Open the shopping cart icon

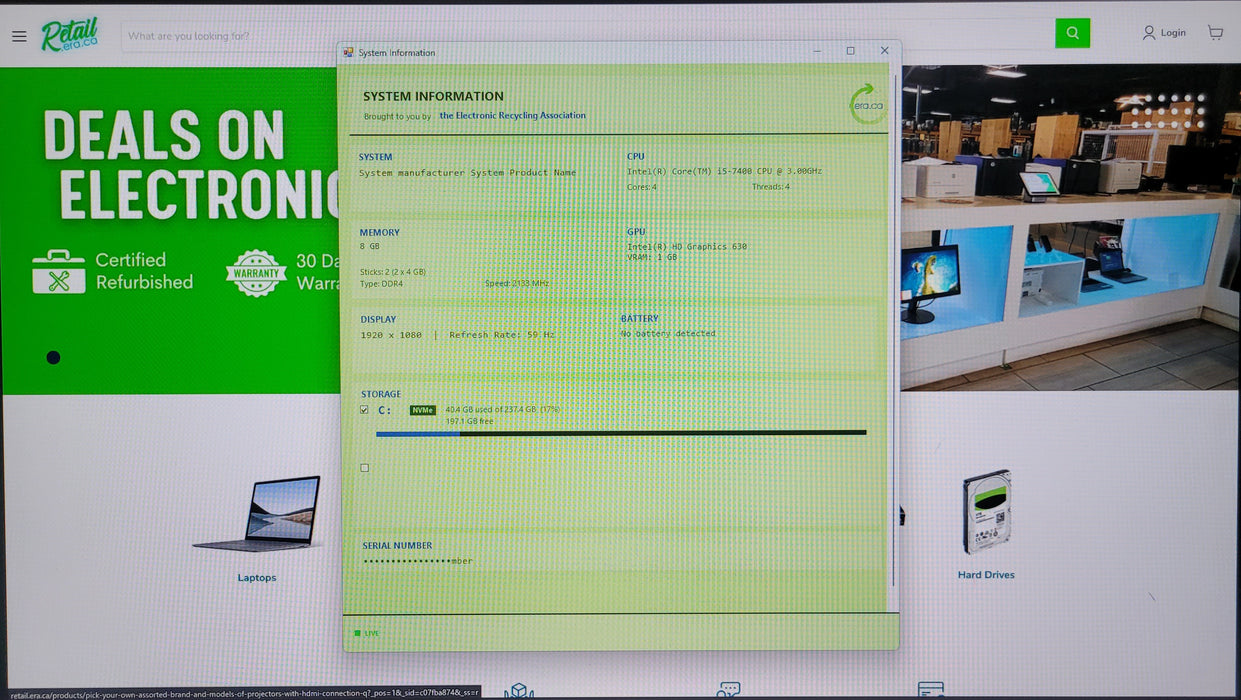(1215, 33)
